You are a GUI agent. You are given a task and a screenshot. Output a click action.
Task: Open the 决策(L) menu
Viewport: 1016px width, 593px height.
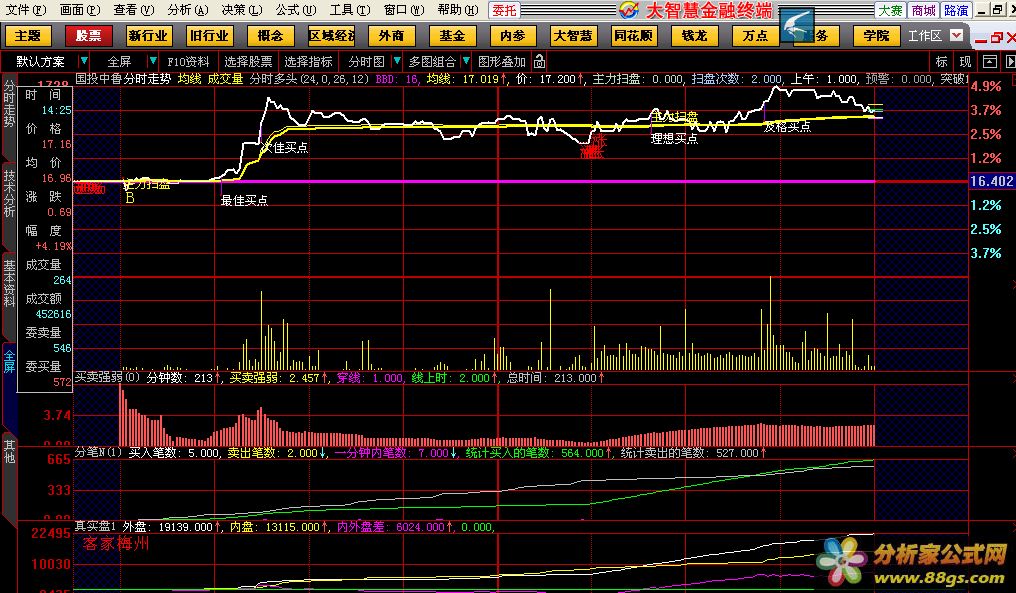pyautogui.click(x=242, y=10)
